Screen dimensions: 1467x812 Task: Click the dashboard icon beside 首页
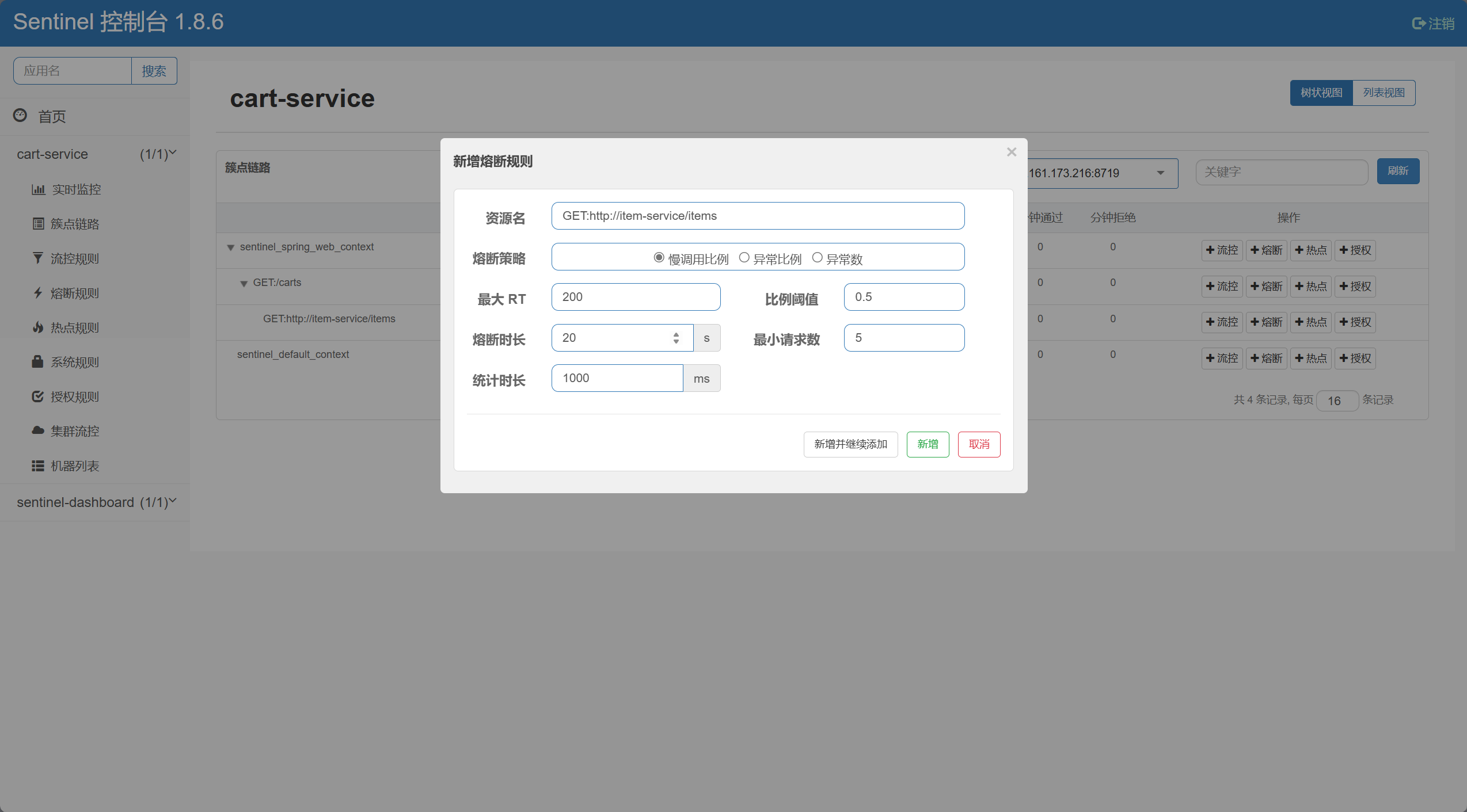[20, 116]
